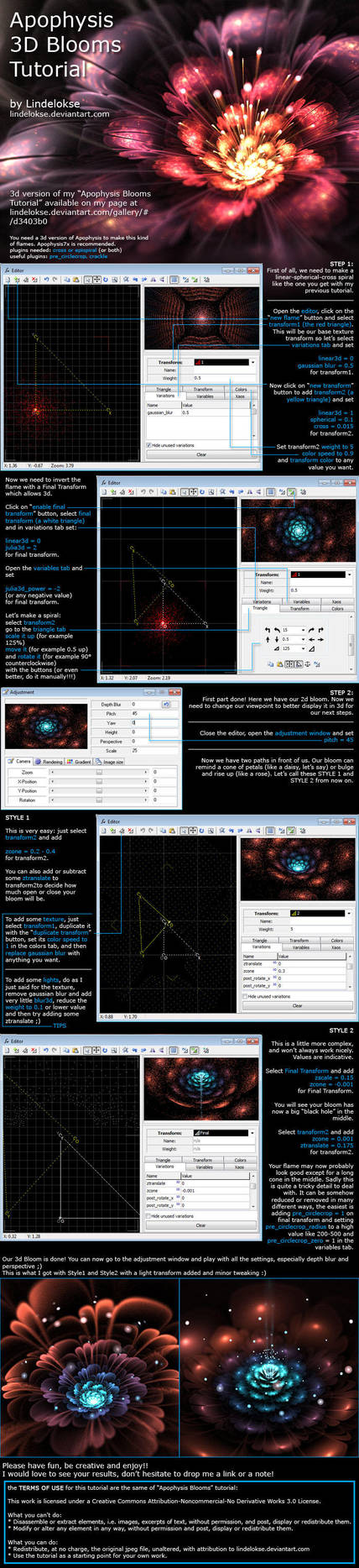Expand the rotation angle 15 dropdown in Triangle tab
The image size is (359, 1568).
pyautogui.click(x=304, y=630)
